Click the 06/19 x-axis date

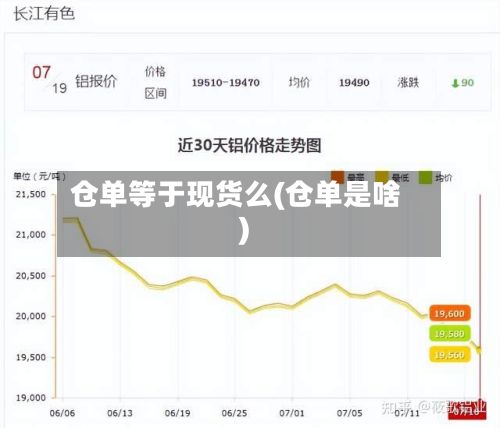point(177,413)
